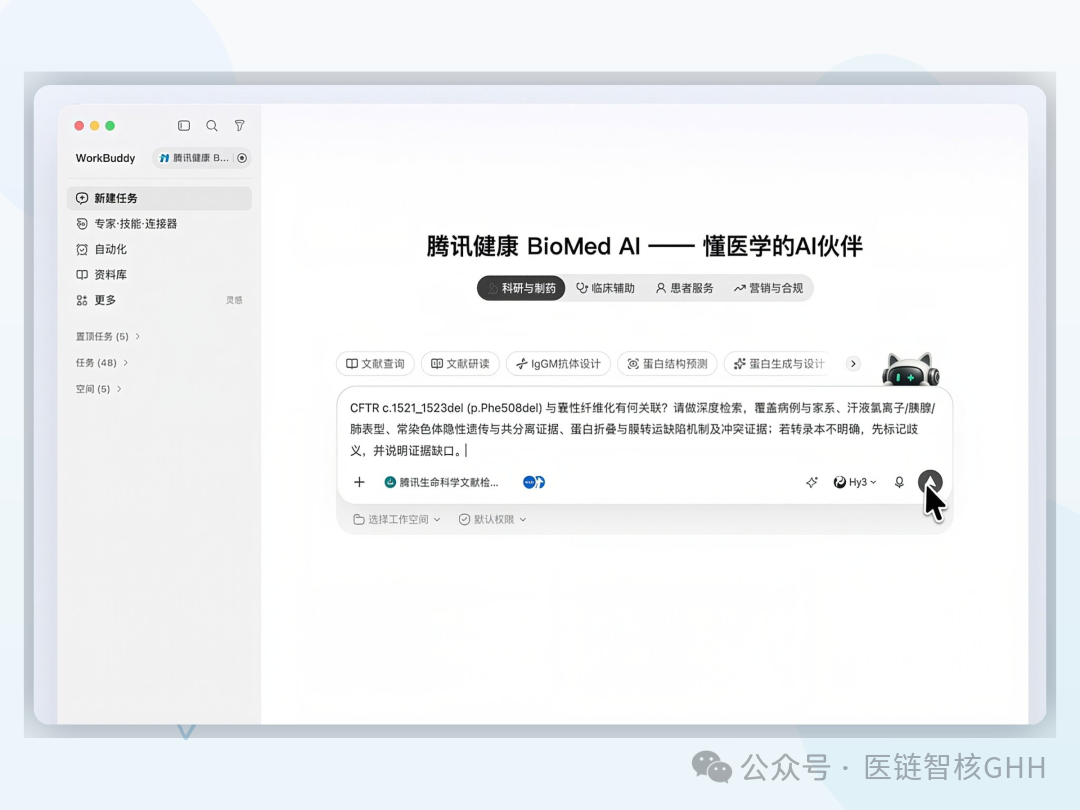Select 新建任务 in the sidebar
This screenshot has height=810, width=1080.
pyautogui.click(x=159, y=198)
